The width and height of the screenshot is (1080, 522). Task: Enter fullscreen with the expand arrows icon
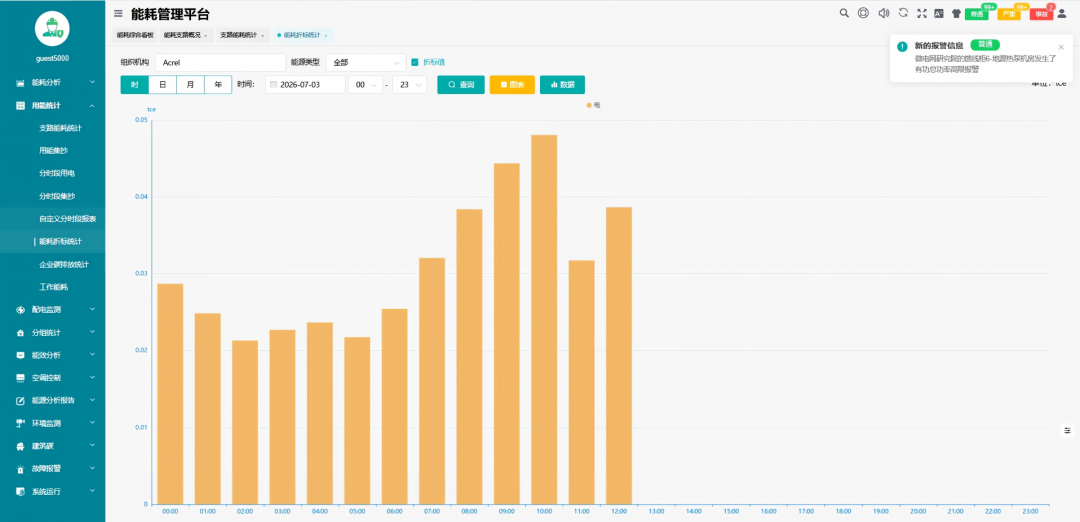pyautogui.click(x=922, y=13)
